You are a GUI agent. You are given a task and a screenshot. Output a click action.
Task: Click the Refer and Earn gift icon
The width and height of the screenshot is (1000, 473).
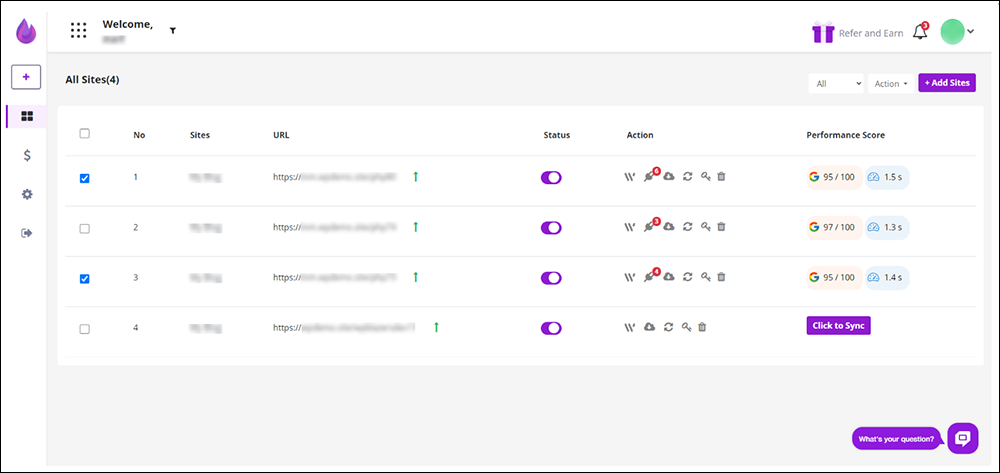[x=823, y=32]
